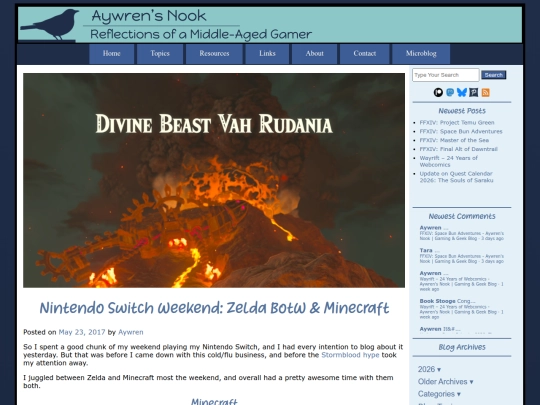Go to the Home menu item
Image resolution: width=540 pixels, height=405 pixels.
112,54
